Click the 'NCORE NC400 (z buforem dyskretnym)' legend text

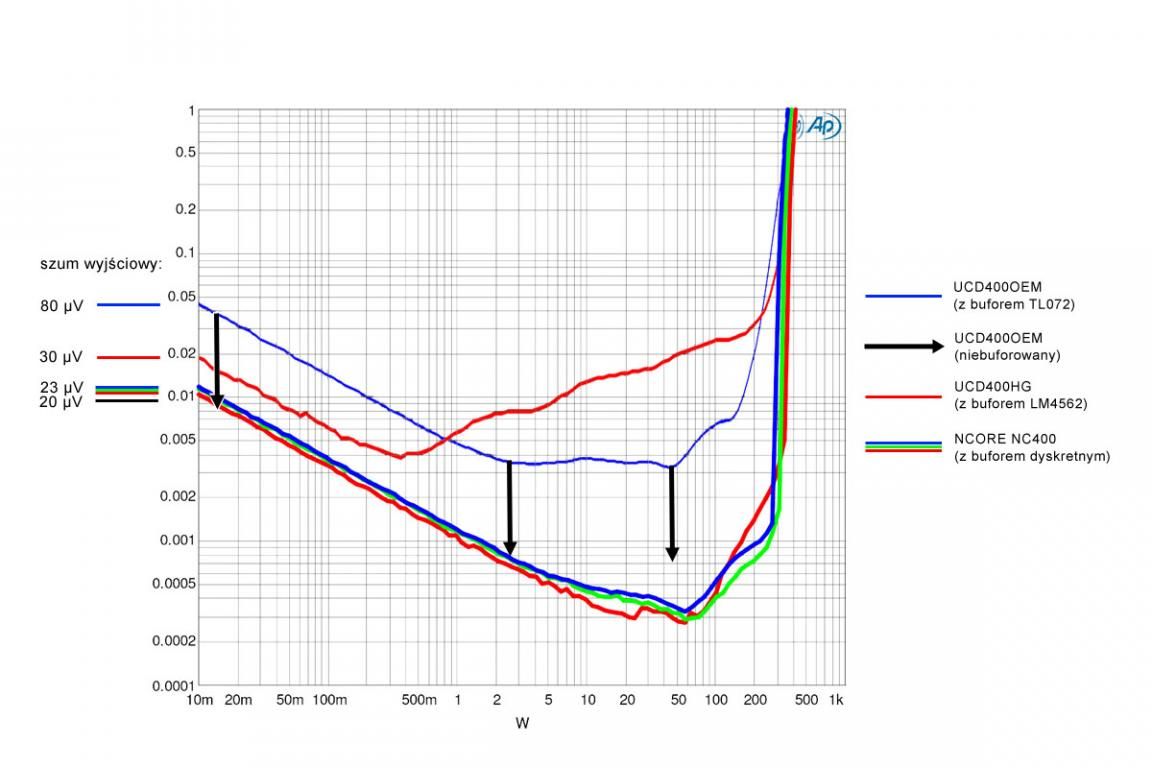pos(1032,448)
